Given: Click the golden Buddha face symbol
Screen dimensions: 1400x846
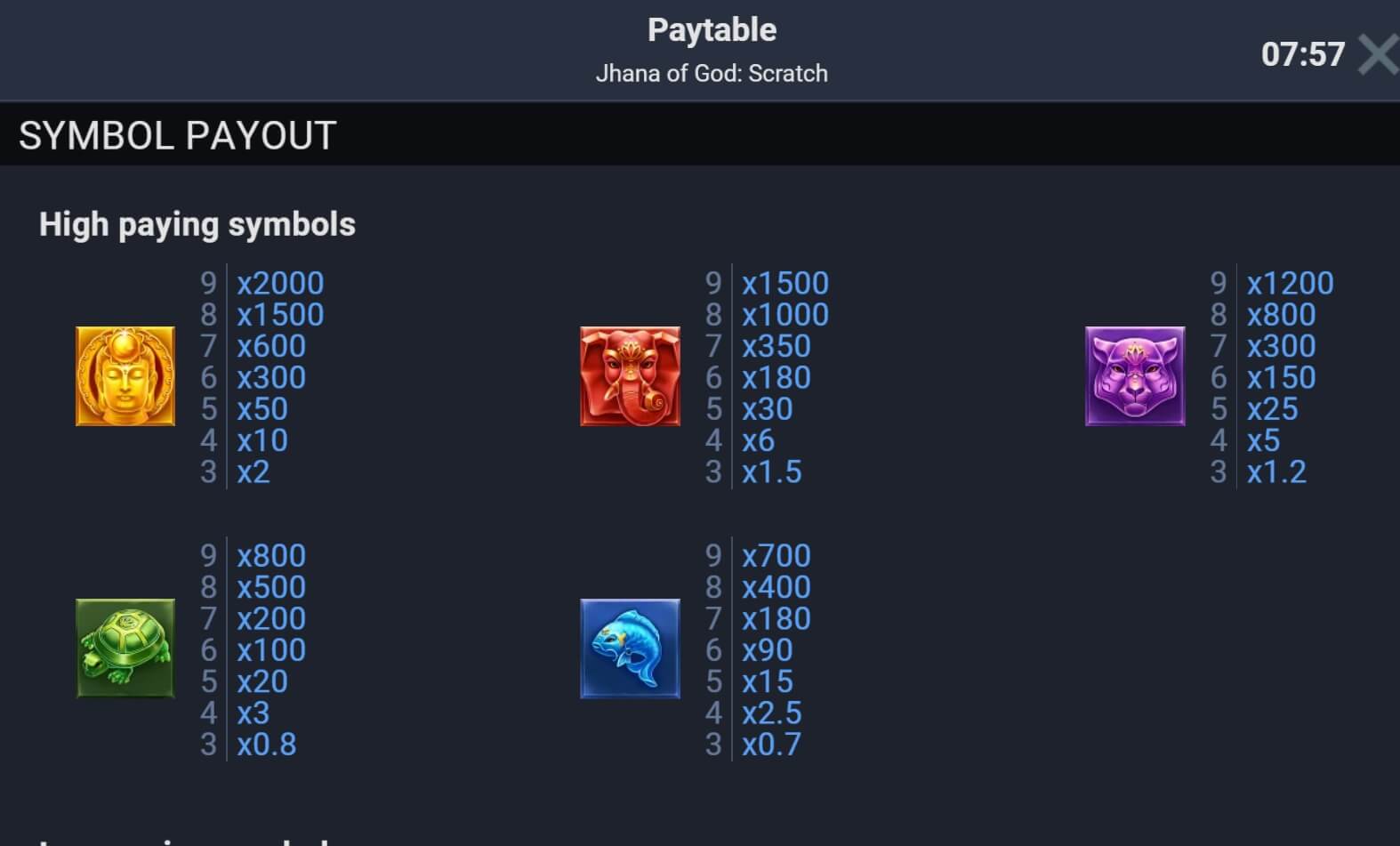Looking at the screenshot, I should click(x=125, y=375).
